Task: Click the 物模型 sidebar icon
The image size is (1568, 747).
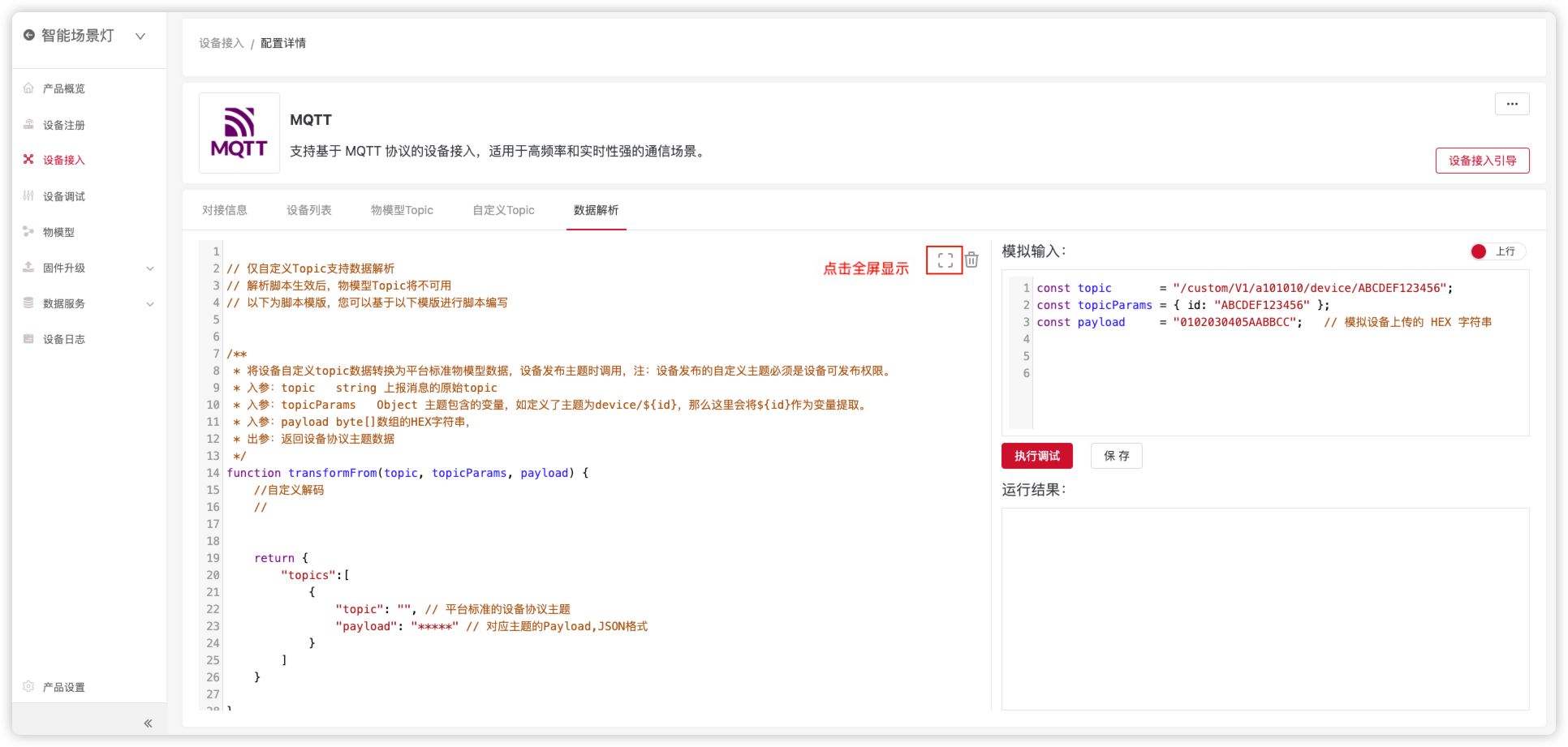Action: (x=29, y=232)
